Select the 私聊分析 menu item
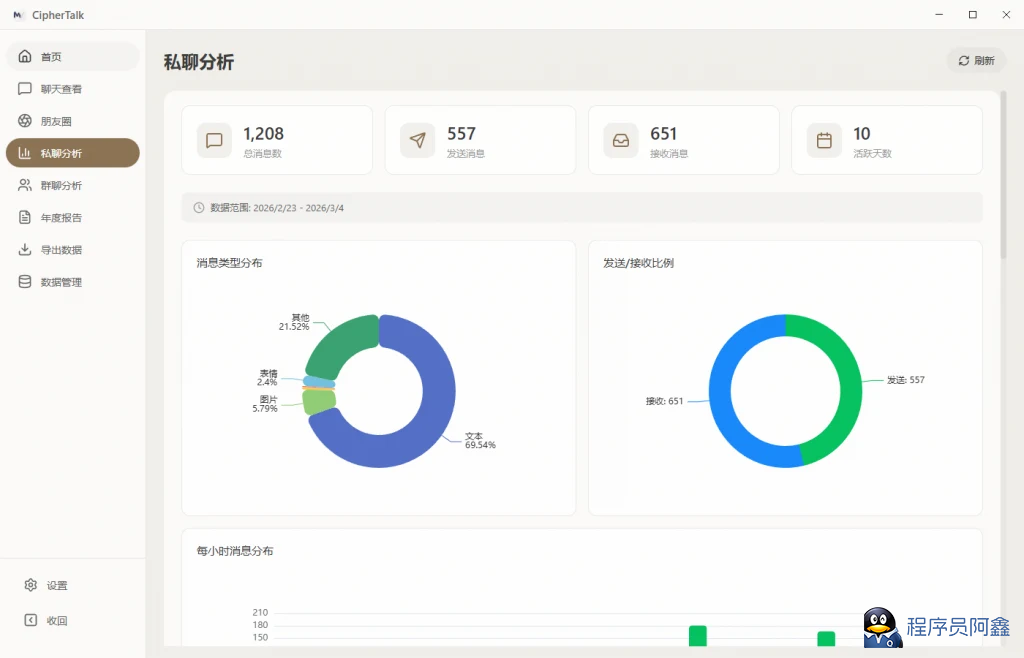 pyautogui.click(x=72, y=153)
